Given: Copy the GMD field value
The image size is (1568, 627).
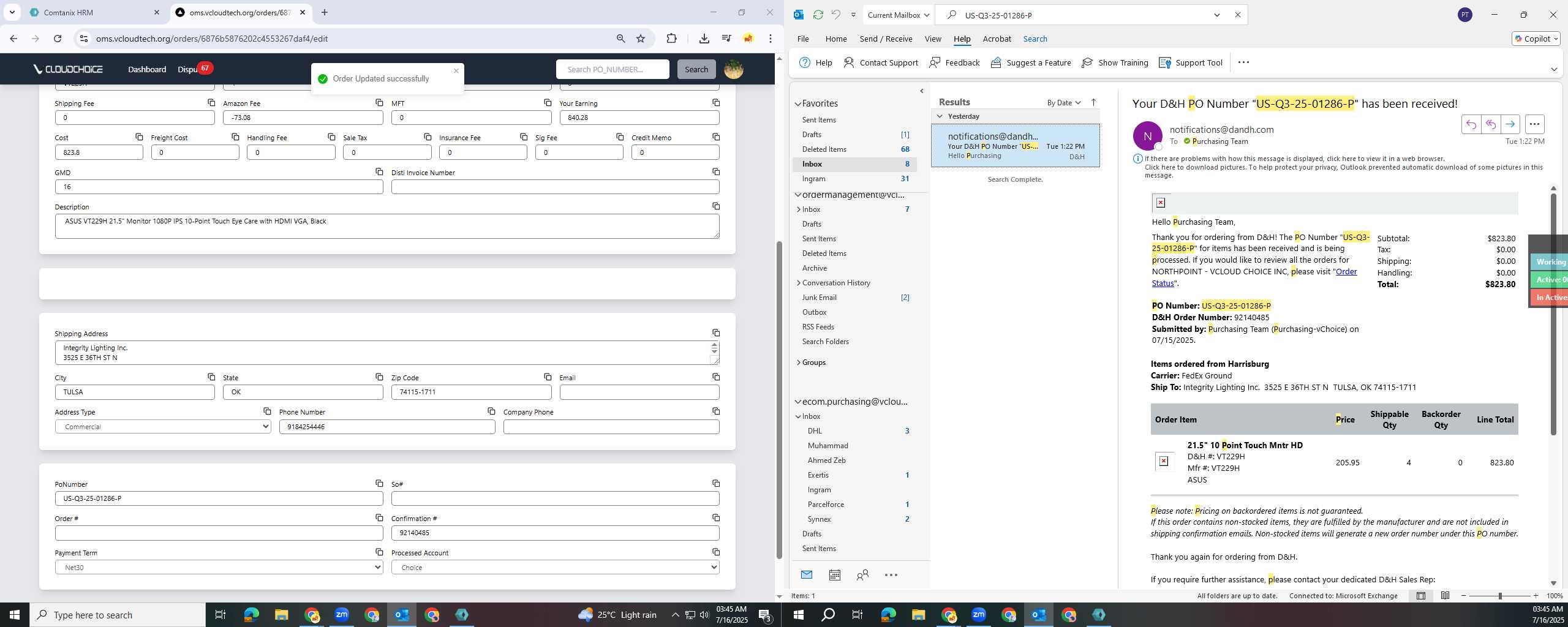Looking at the screenshot, I should (379, 172).
